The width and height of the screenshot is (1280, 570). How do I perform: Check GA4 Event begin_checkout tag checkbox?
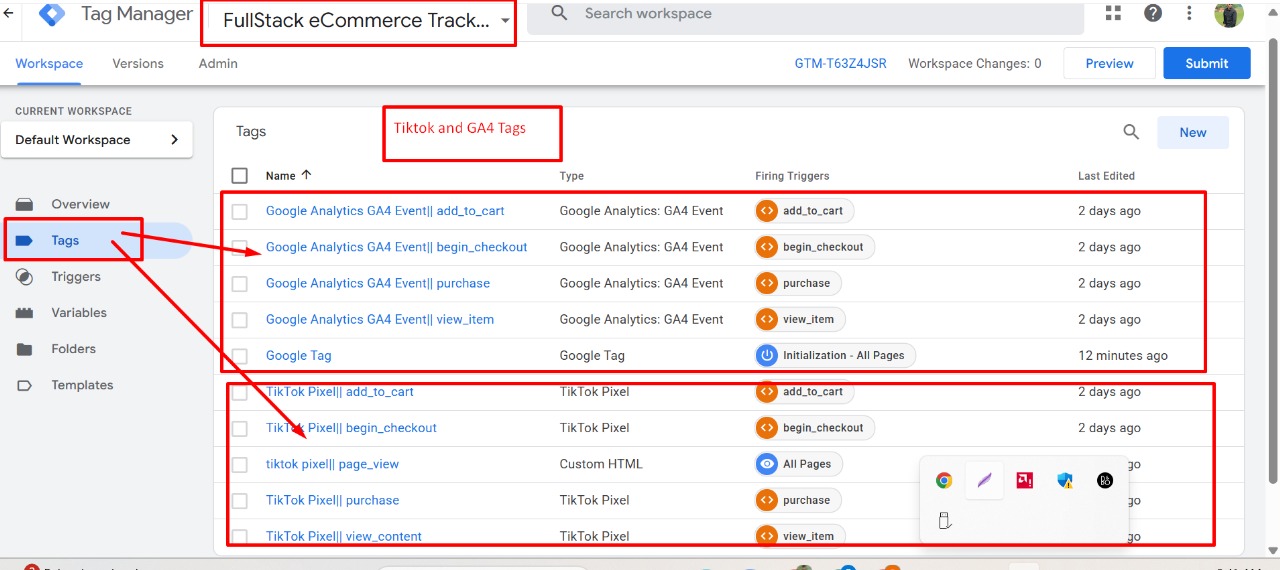point(239,247)
